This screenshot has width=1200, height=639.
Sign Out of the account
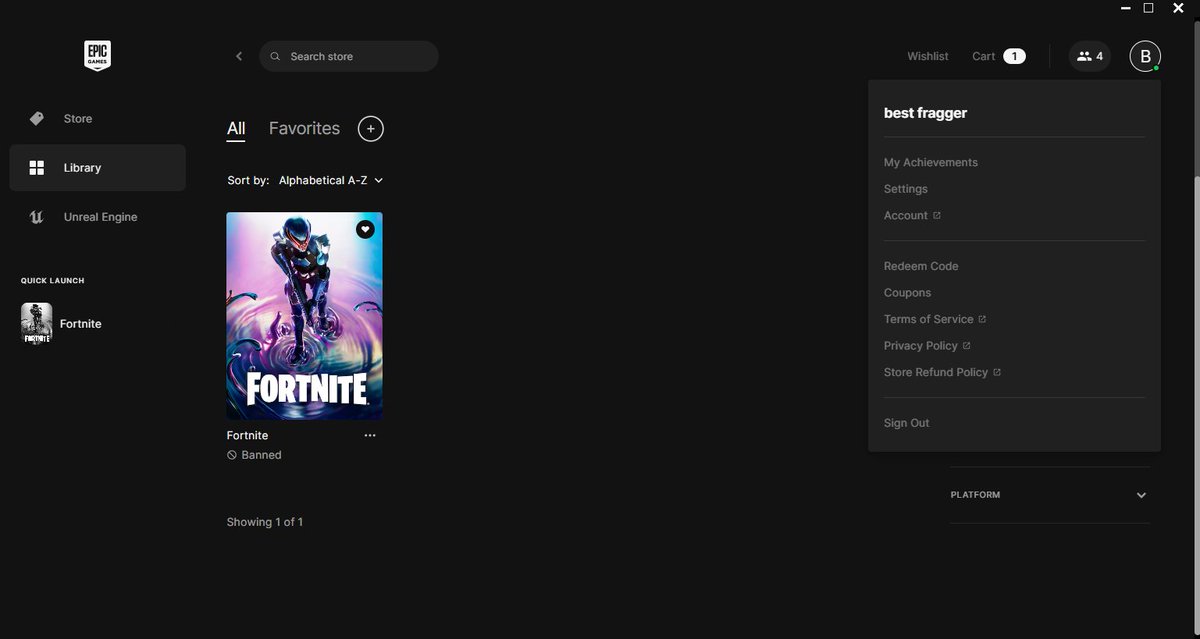(x=907, y=423)
